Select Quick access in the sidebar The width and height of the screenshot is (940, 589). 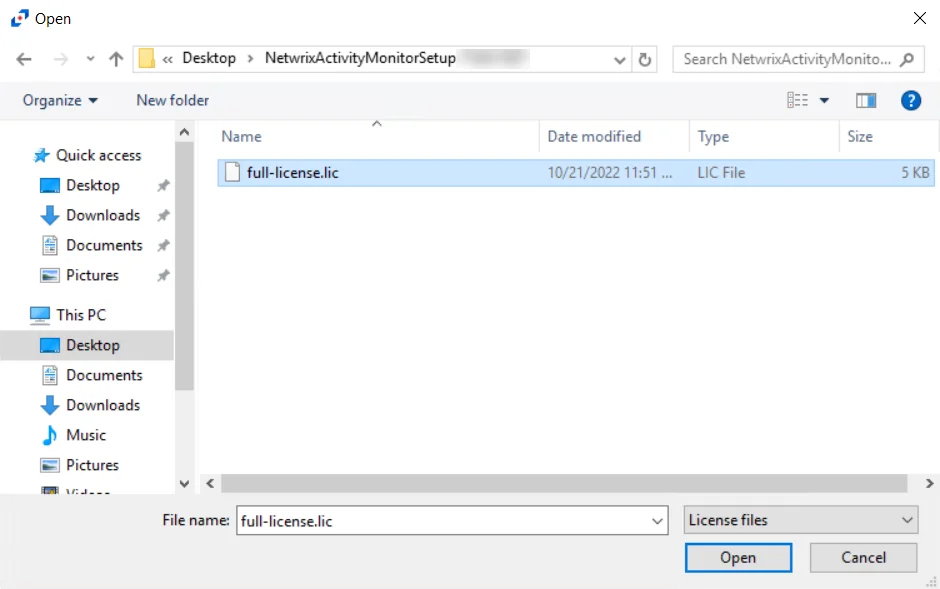point(99,155)
